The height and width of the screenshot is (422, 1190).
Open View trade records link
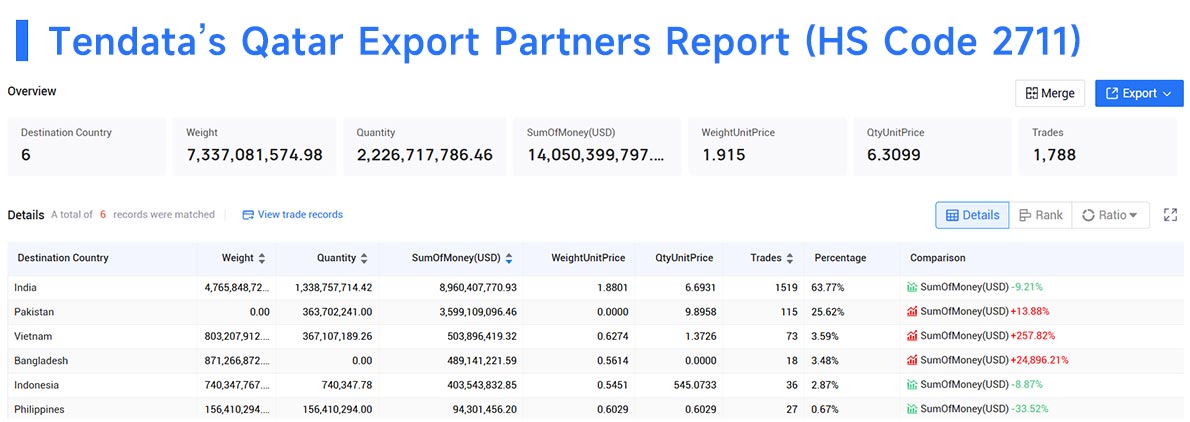point(300,215)
